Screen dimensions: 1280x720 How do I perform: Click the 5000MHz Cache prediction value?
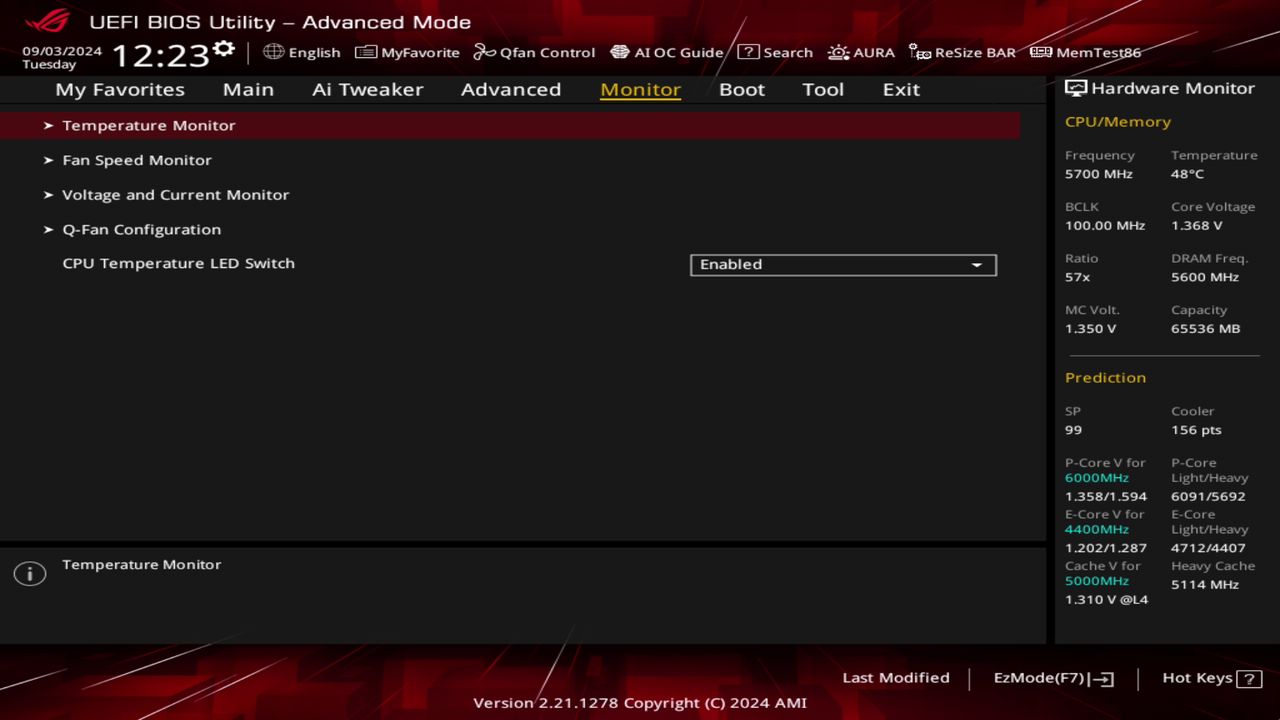[x=1097, y=581]
